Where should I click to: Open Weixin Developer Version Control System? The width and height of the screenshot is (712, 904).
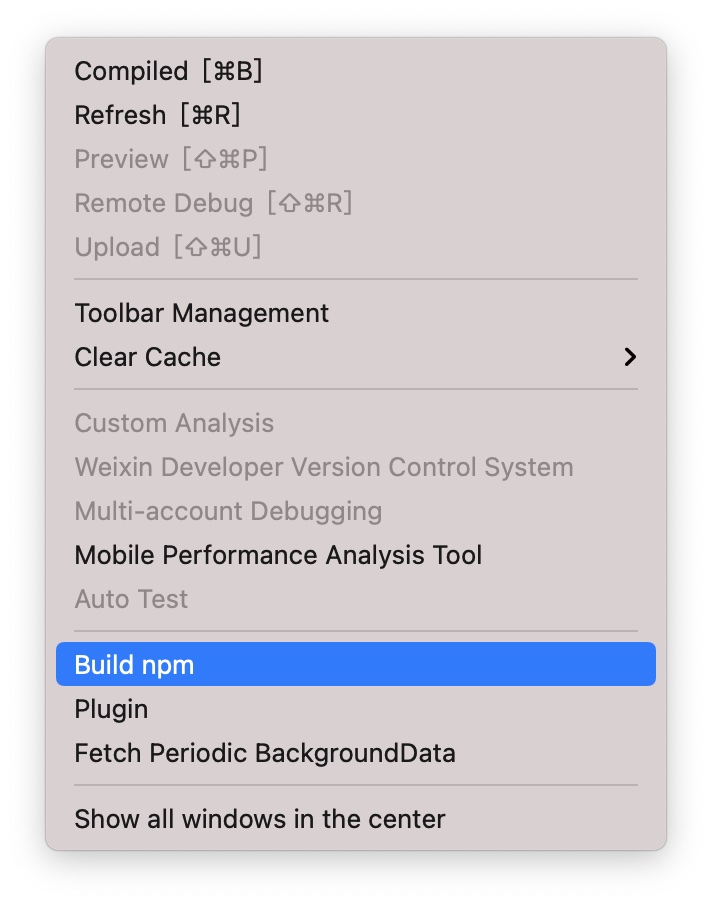[x=323, y=468]
